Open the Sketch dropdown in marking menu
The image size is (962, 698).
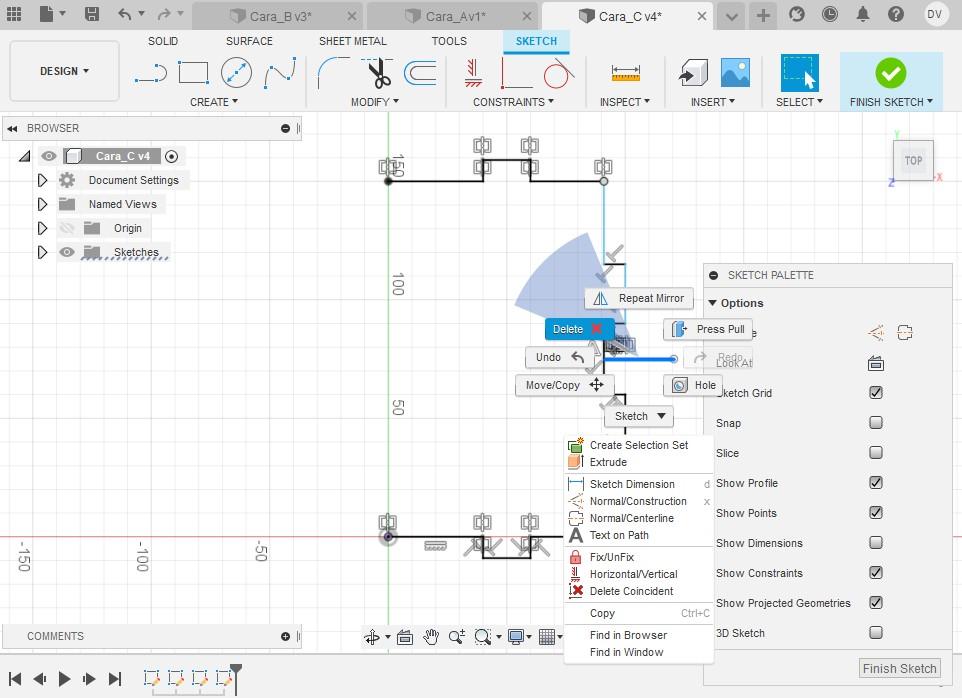(639, 416)
